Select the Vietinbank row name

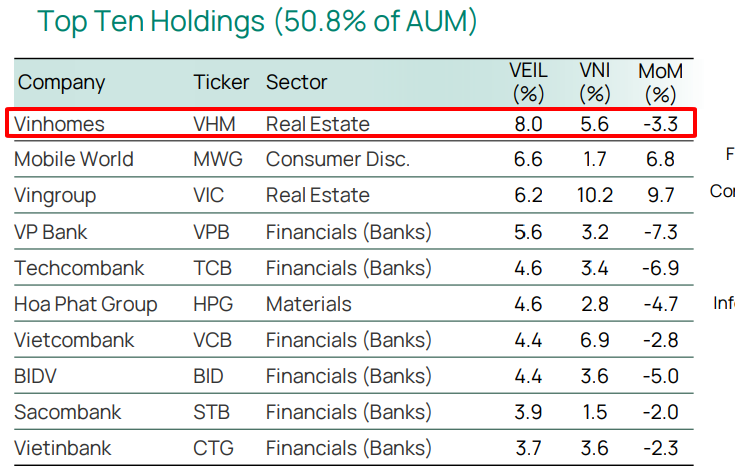click(63, 448)
